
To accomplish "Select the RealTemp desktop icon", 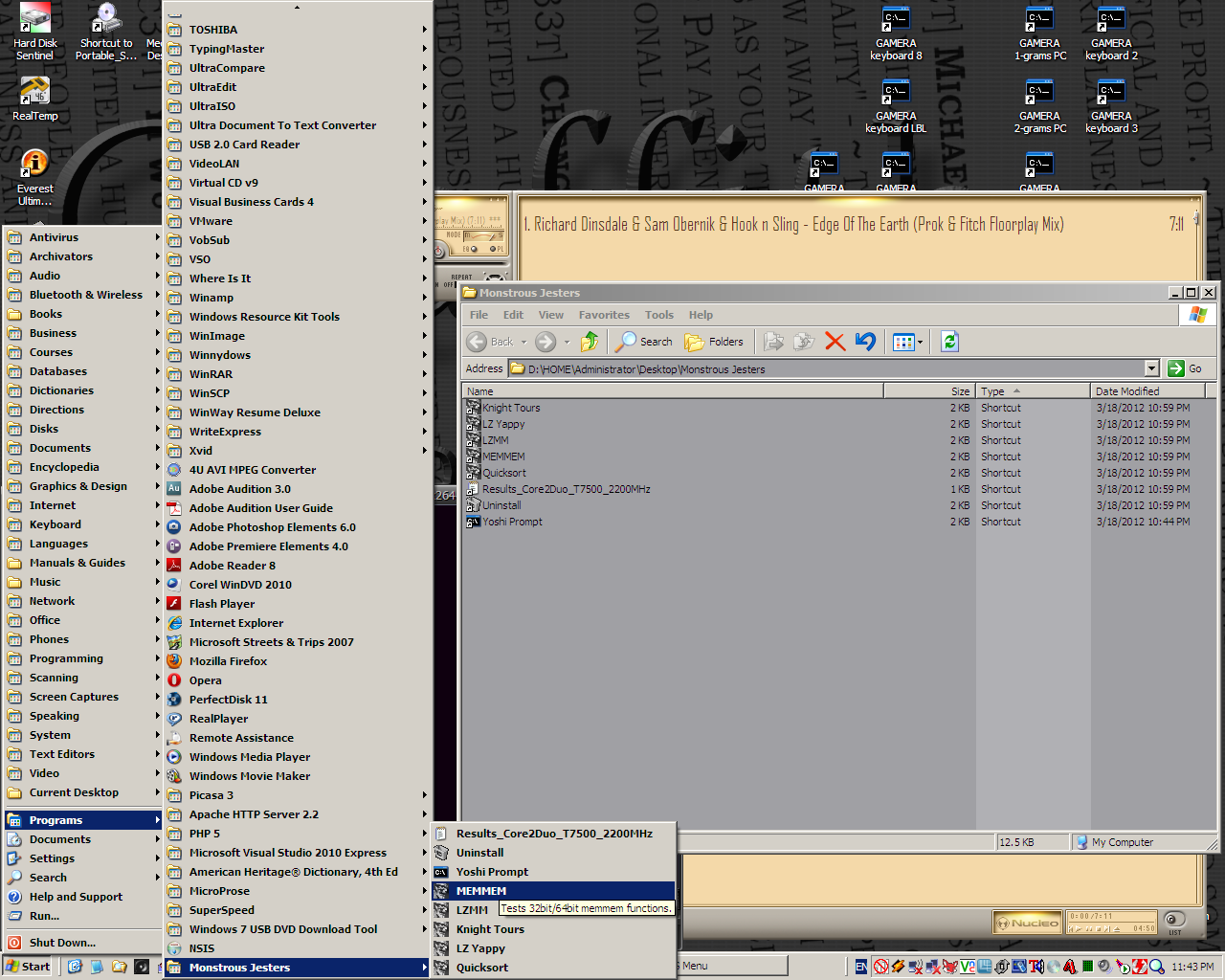I will tap(34, 99).
